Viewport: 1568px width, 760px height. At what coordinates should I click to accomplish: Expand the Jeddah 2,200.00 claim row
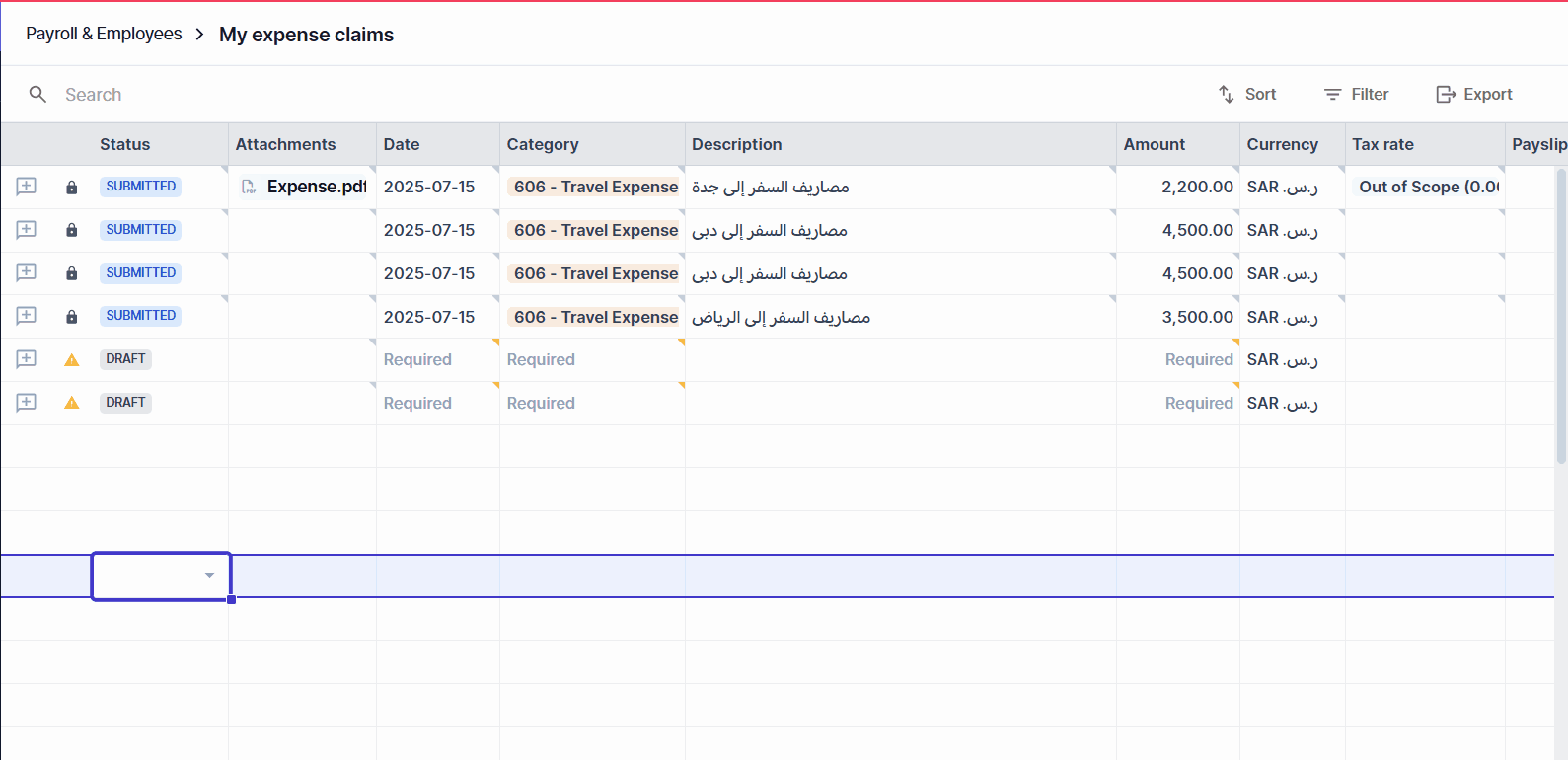coord(27,187)
